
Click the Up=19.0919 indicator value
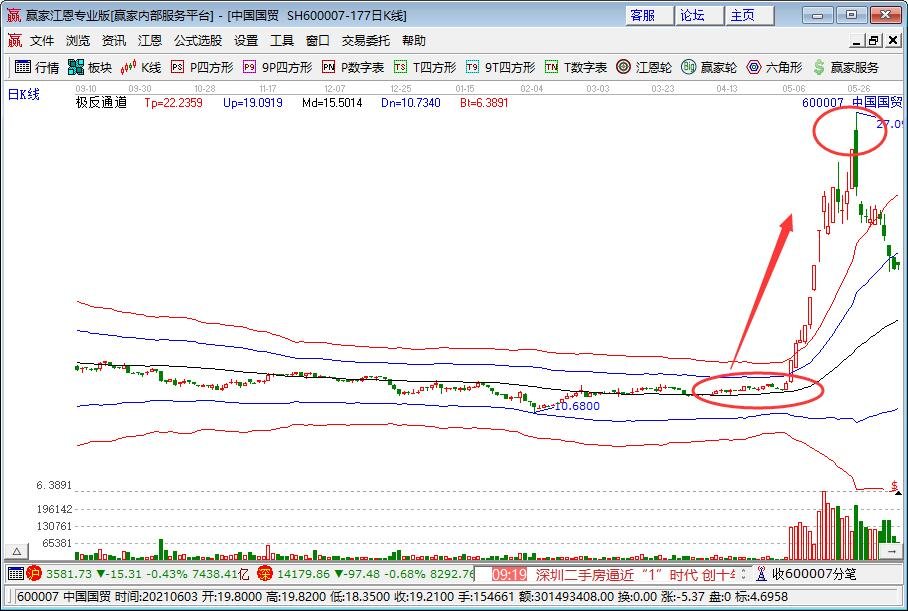(x=252, y=103)
